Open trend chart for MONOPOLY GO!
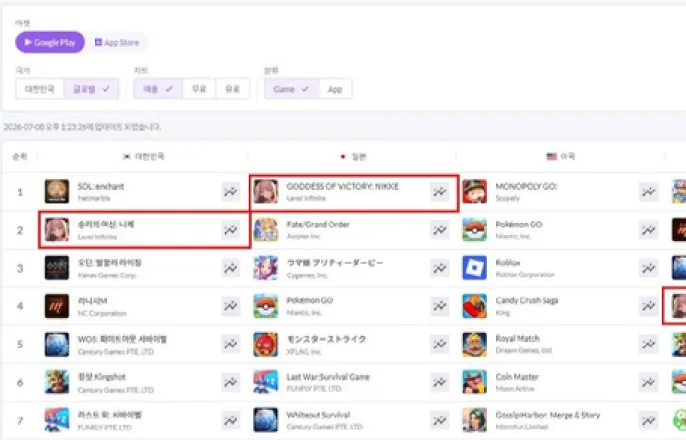This screenshot has width=686, height=440. (649, 192)
